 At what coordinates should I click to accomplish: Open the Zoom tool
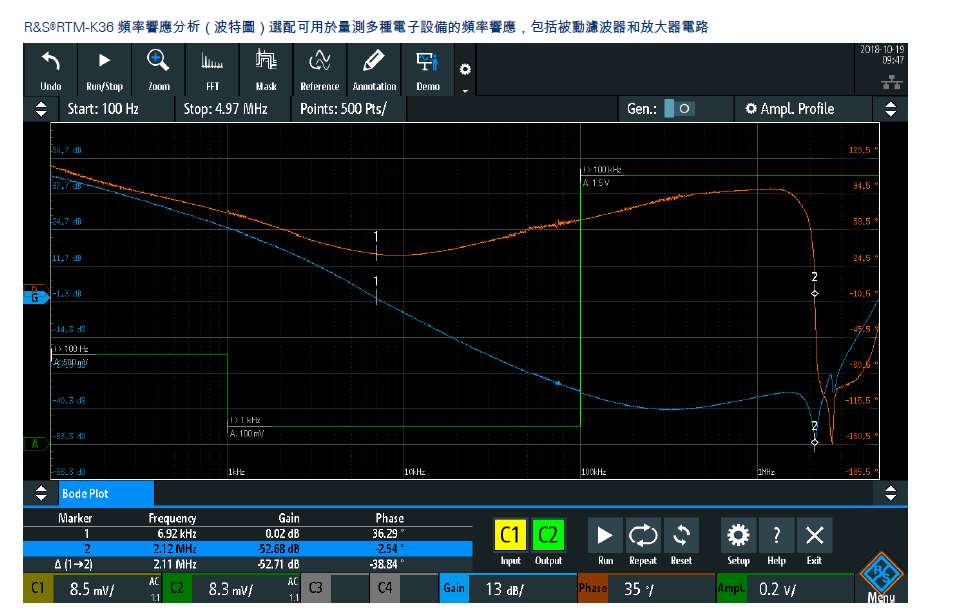[158, 70]
